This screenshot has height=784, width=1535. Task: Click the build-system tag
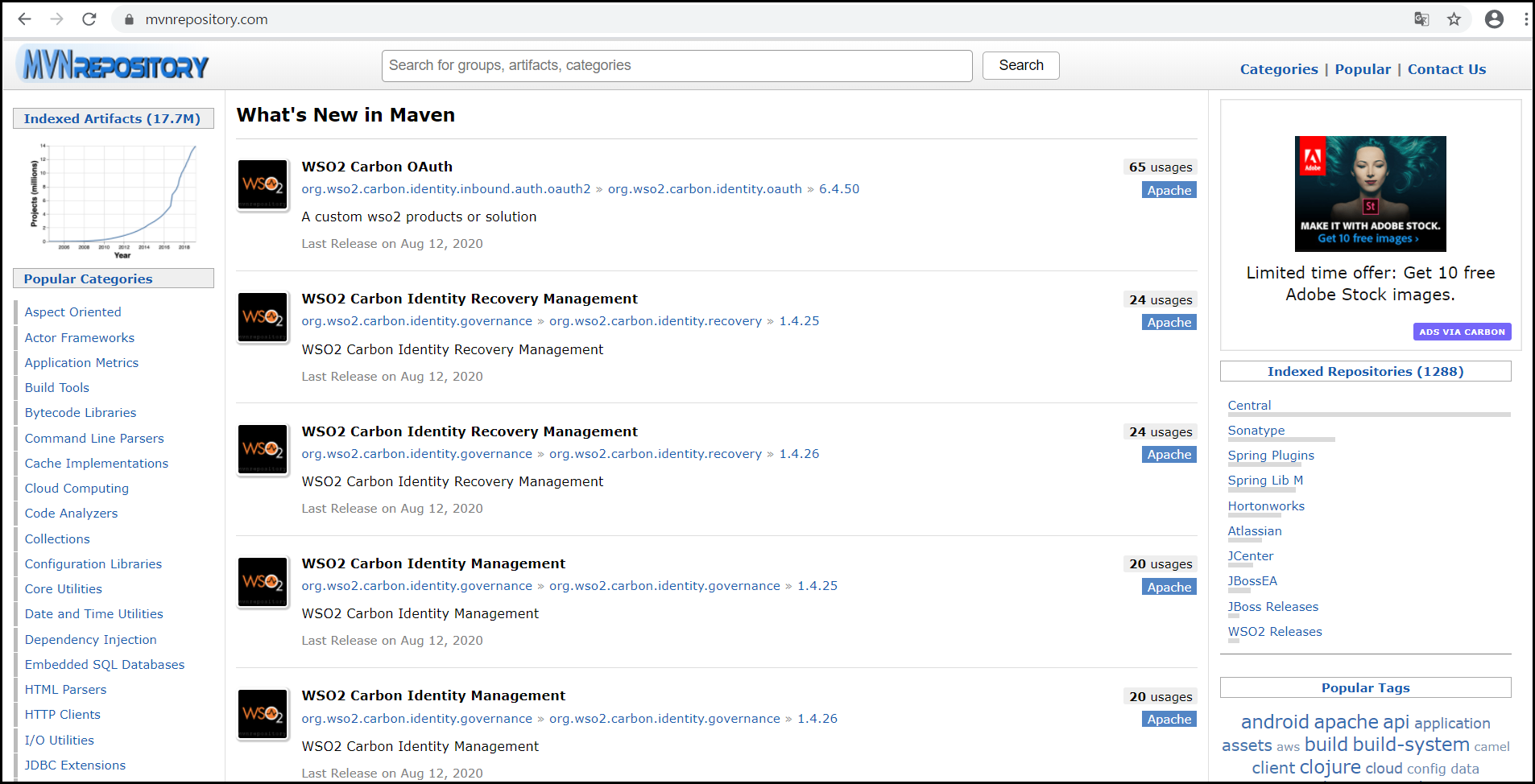[x=1411, y=745]
